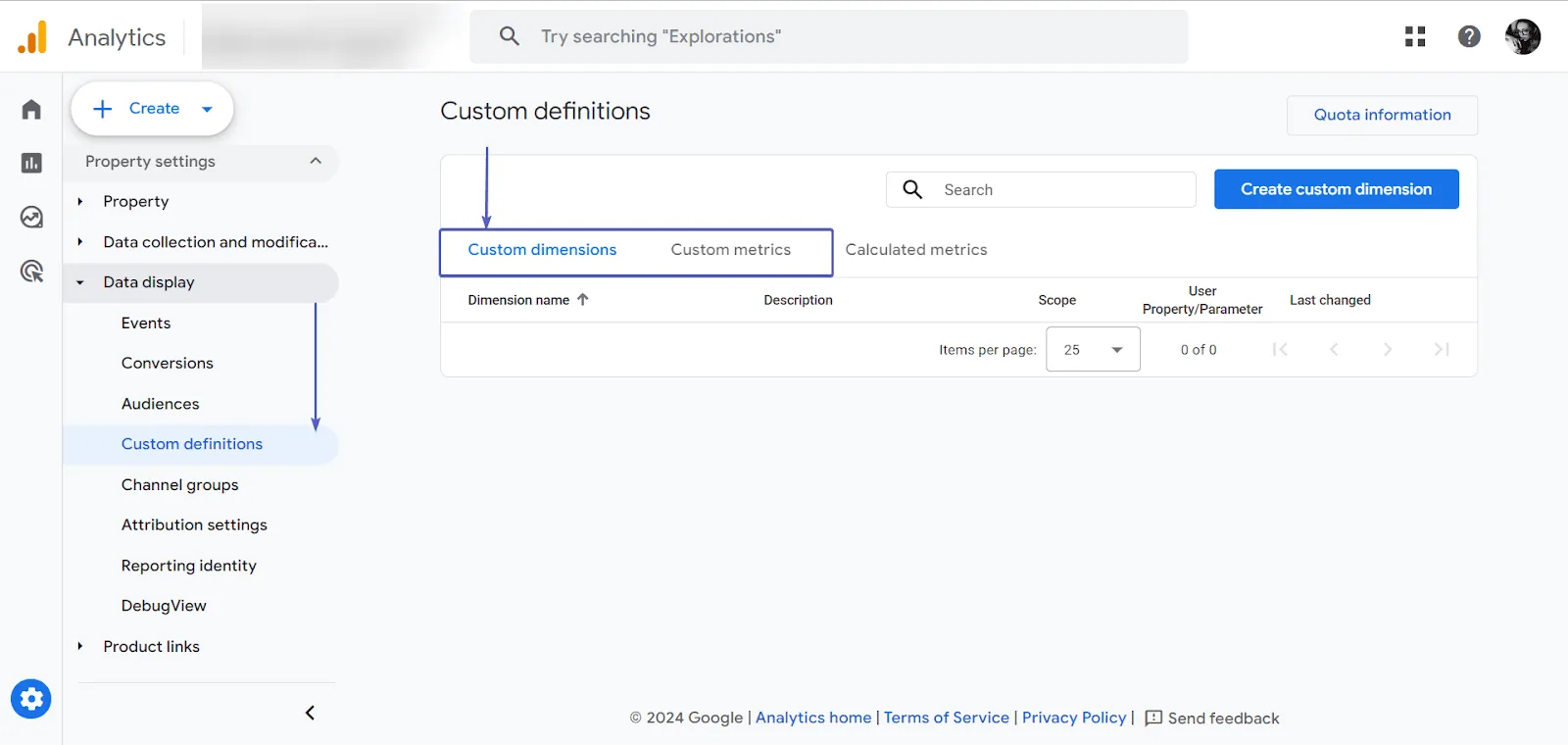Screen dimensions: 1568x745
Task: Click the custom definitions Search field
Action: (1058, 190)
